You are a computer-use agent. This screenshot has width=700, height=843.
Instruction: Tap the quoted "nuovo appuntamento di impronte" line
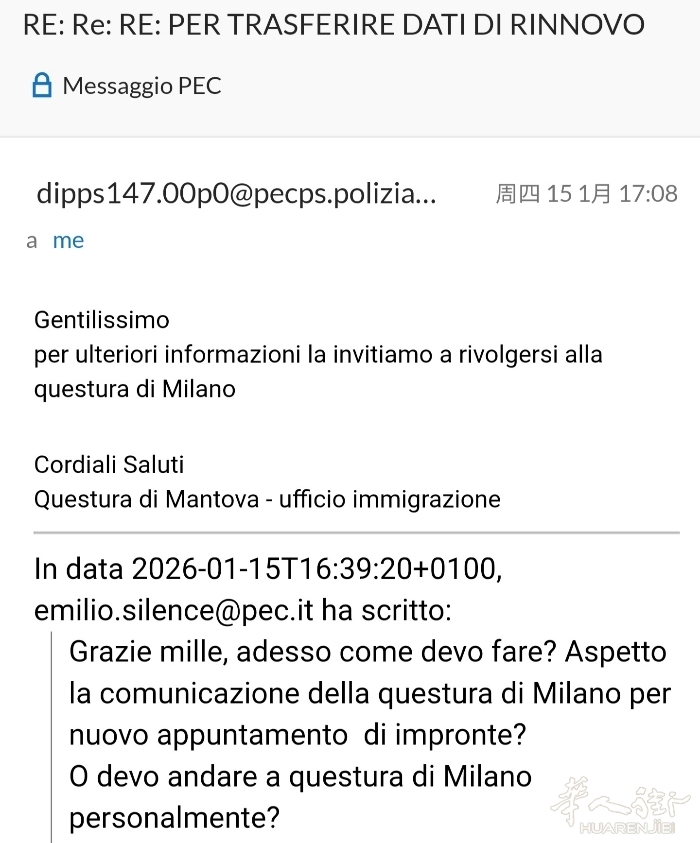(297, 735)
